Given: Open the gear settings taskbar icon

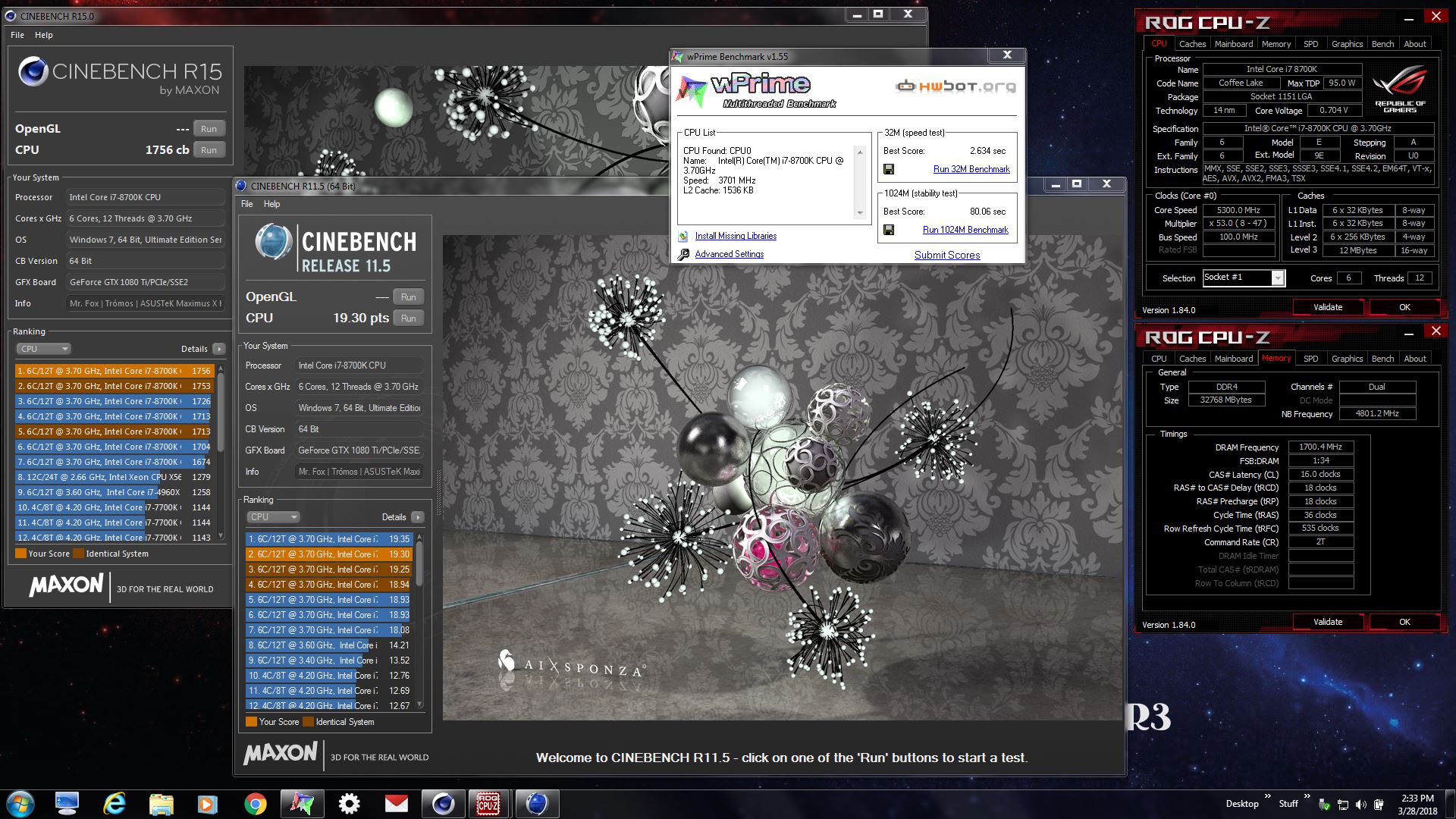Looking at the screenshot, I should 349,804.
